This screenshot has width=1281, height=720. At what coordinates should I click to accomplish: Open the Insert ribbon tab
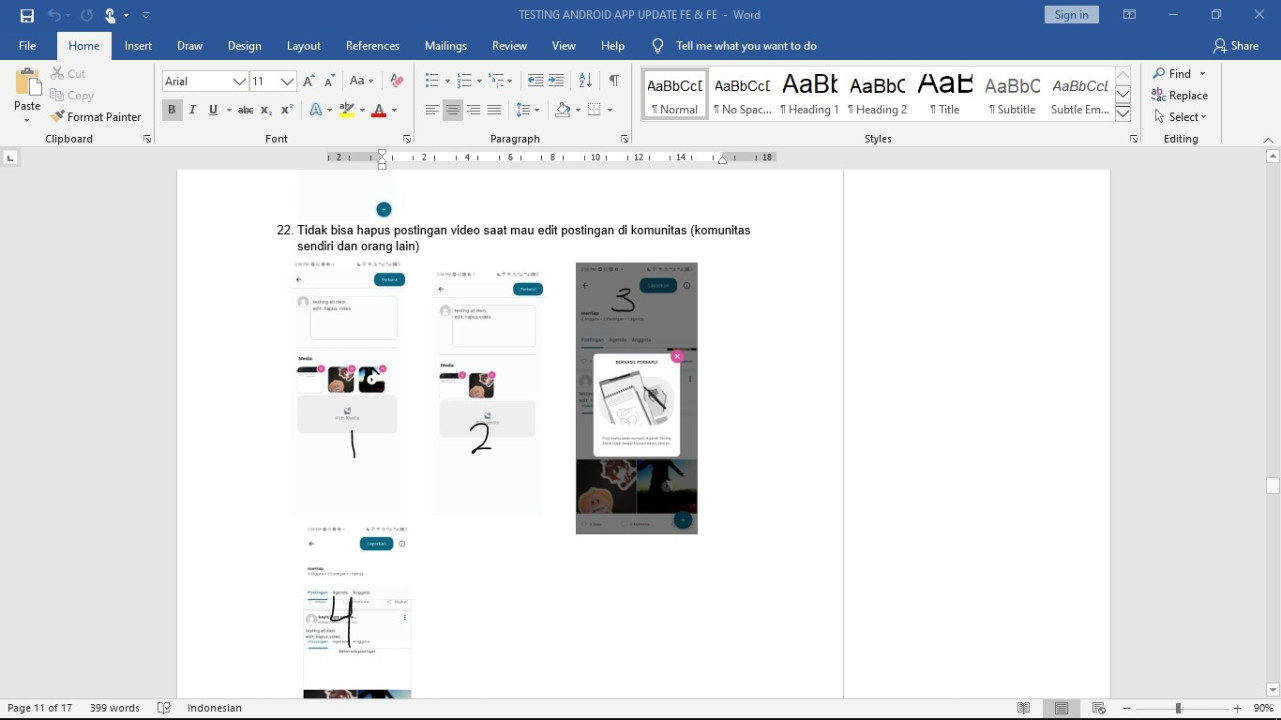tap(138, 46)
